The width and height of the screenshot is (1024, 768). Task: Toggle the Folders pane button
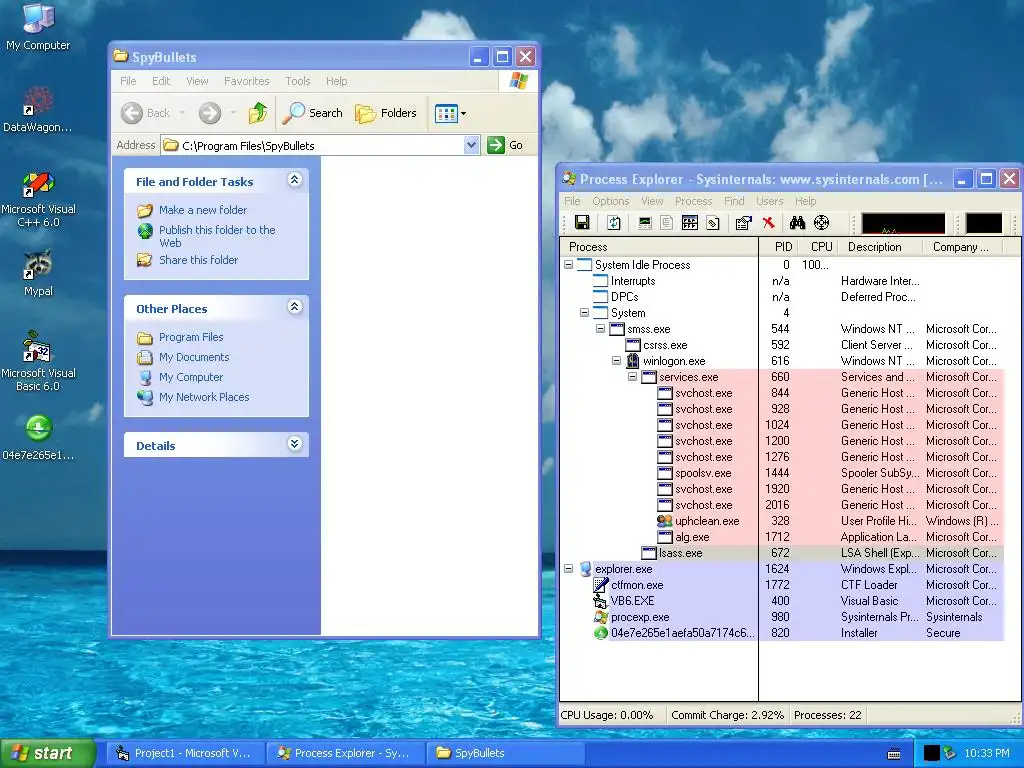[386, 113]
